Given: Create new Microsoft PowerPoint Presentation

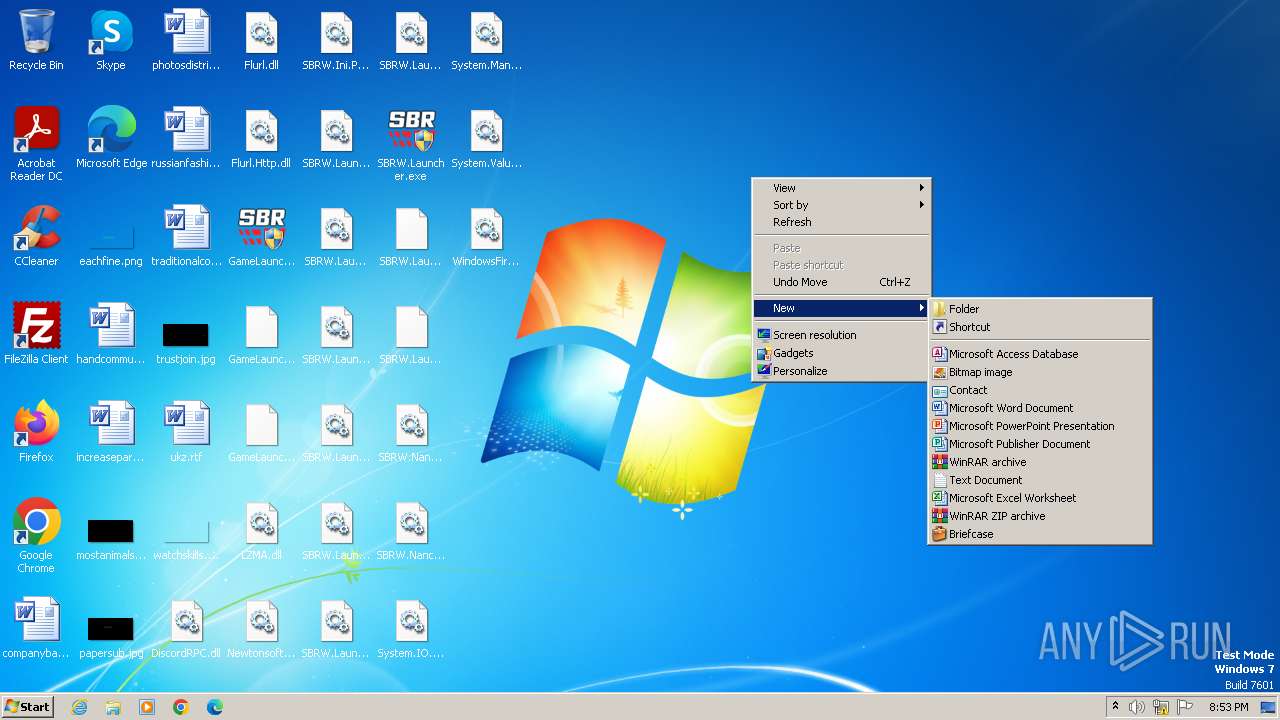Looking at the screenshot, I should [x=1040, y=426].
